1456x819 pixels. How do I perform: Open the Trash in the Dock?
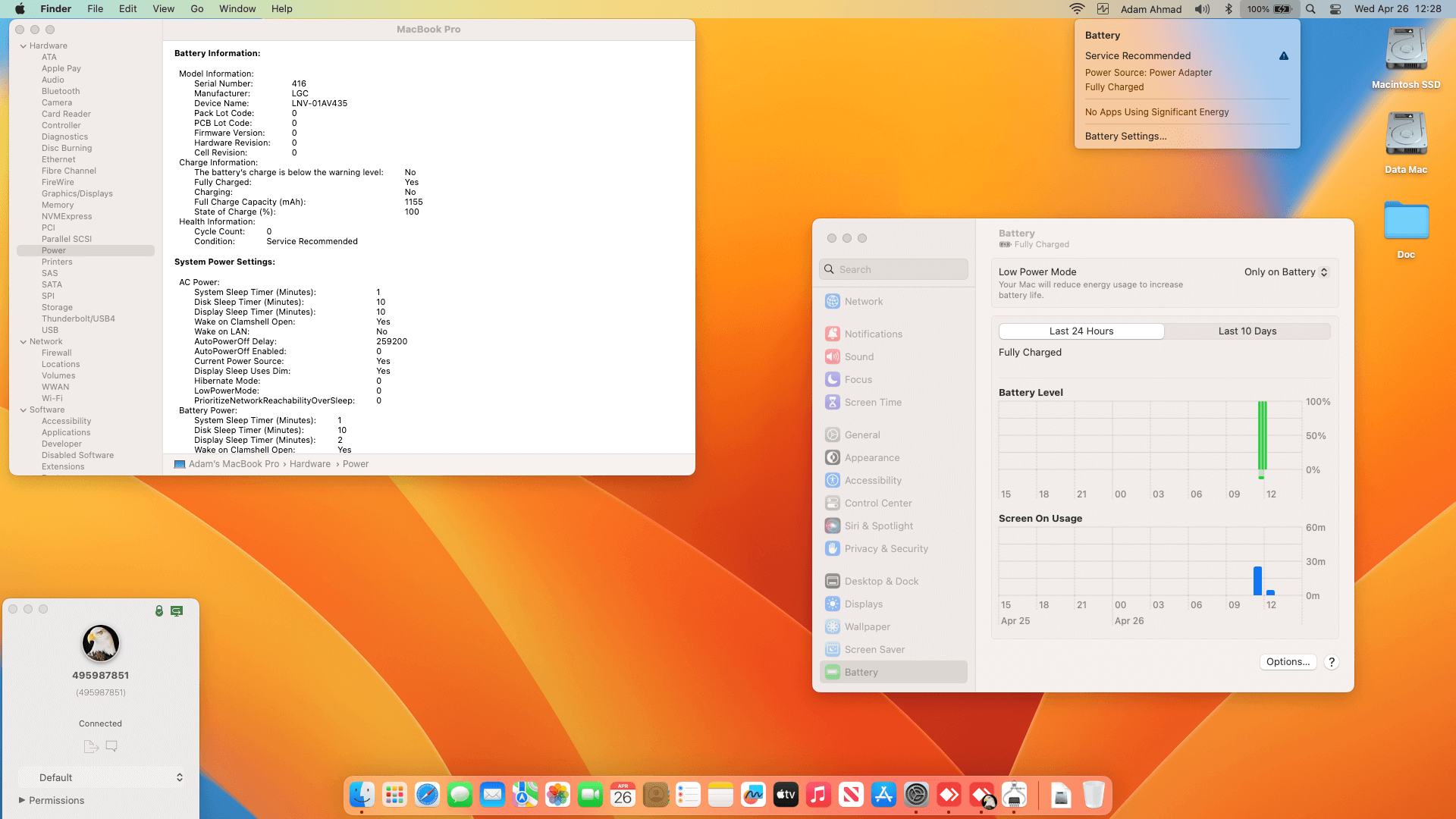coord(1094,795)
